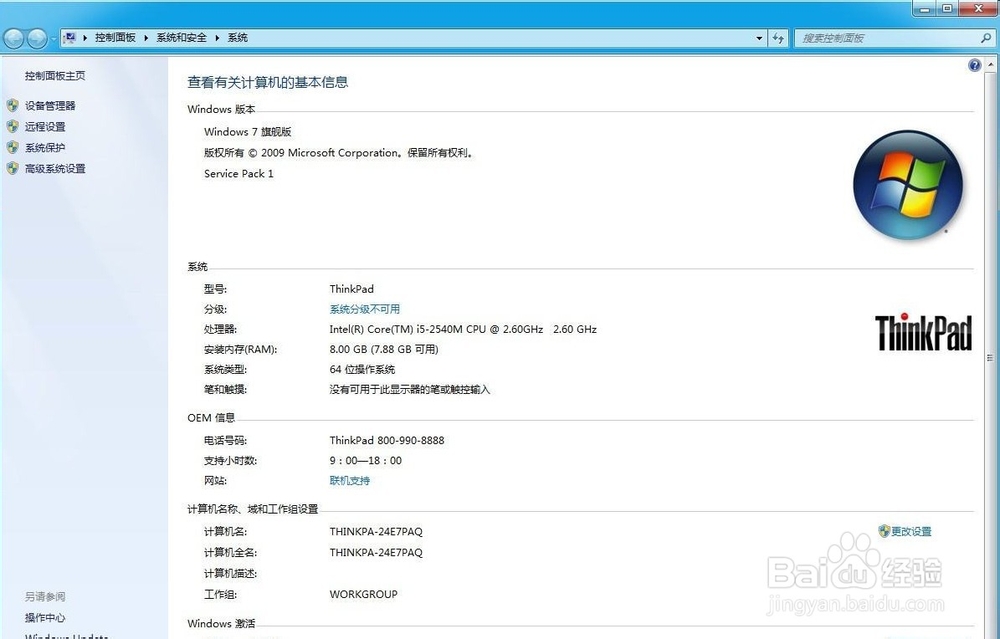Open 高级系统设置 from the sidebar
Image resolution: width=1000 pixels, height=639 pixels.
pos(55,169)
